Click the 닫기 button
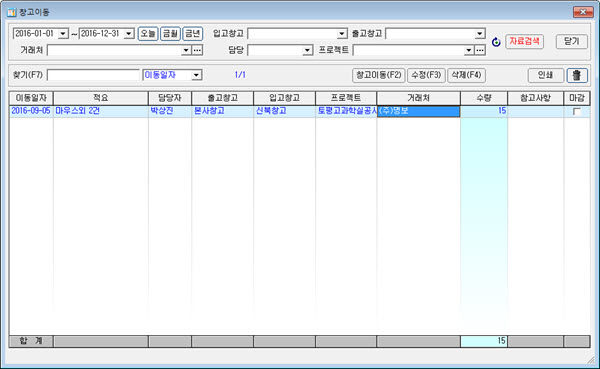Screen dimensions: 600x369 pos(572,41)
